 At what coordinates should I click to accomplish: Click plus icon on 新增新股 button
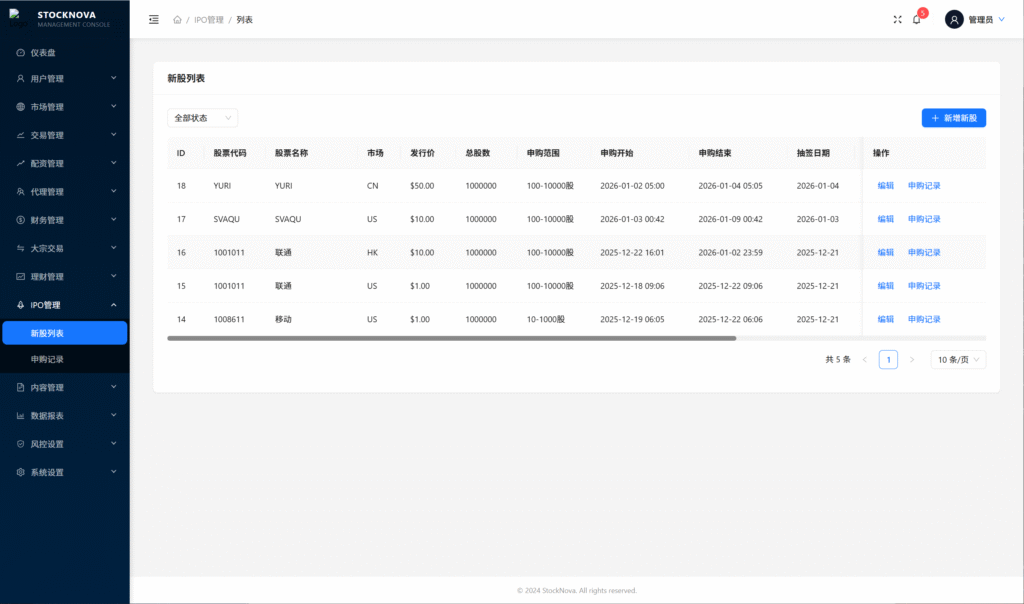[935, 118]
